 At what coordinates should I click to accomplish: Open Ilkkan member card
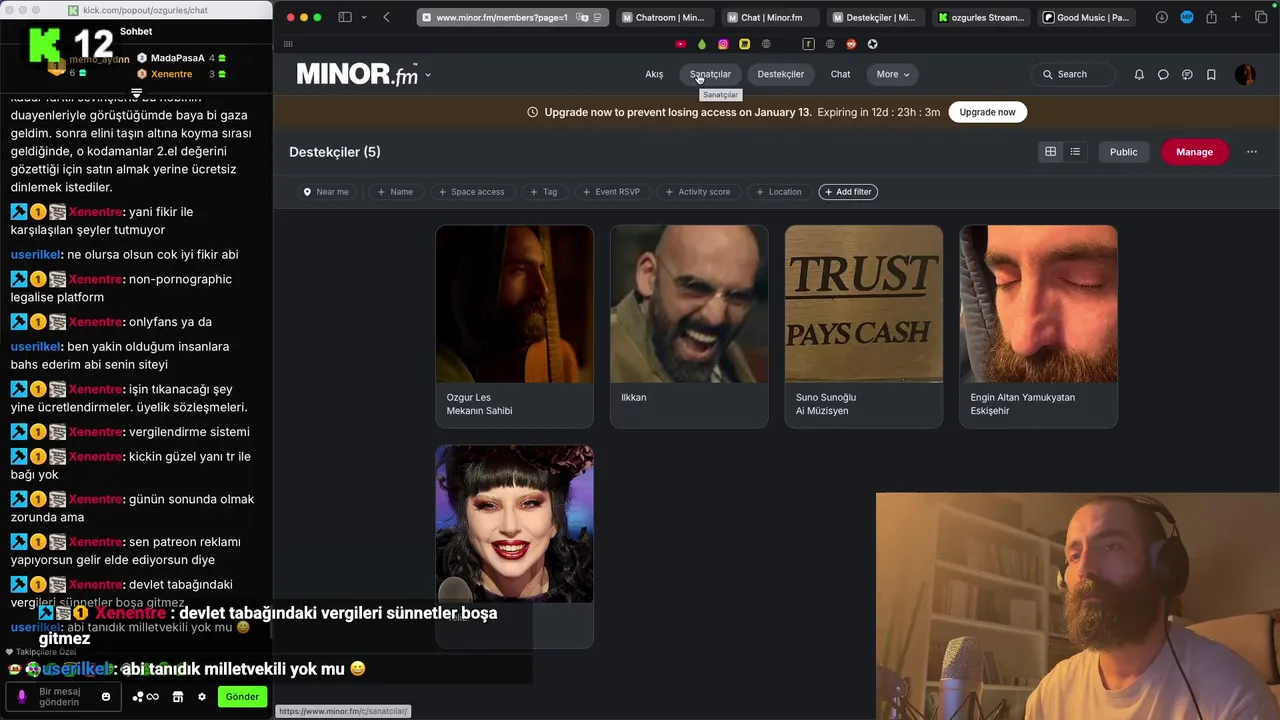[689, 326]
